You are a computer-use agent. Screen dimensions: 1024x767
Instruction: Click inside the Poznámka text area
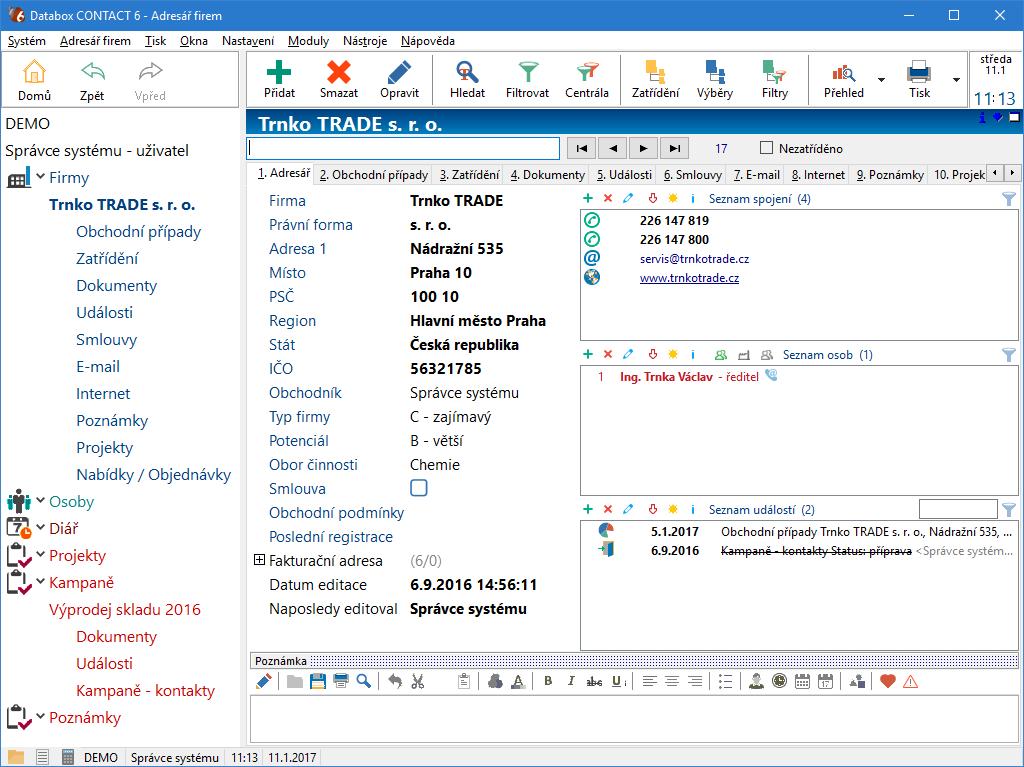click(x=634, y=719)
